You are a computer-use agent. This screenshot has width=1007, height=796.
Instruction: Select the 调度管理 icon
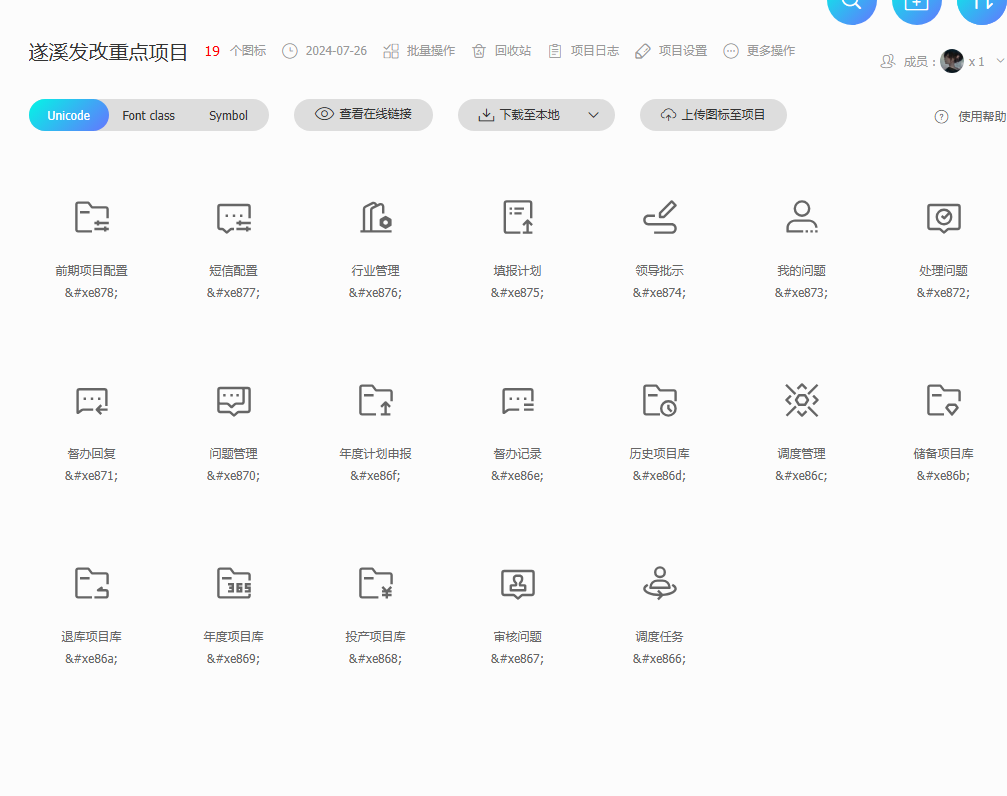point(801,400)
